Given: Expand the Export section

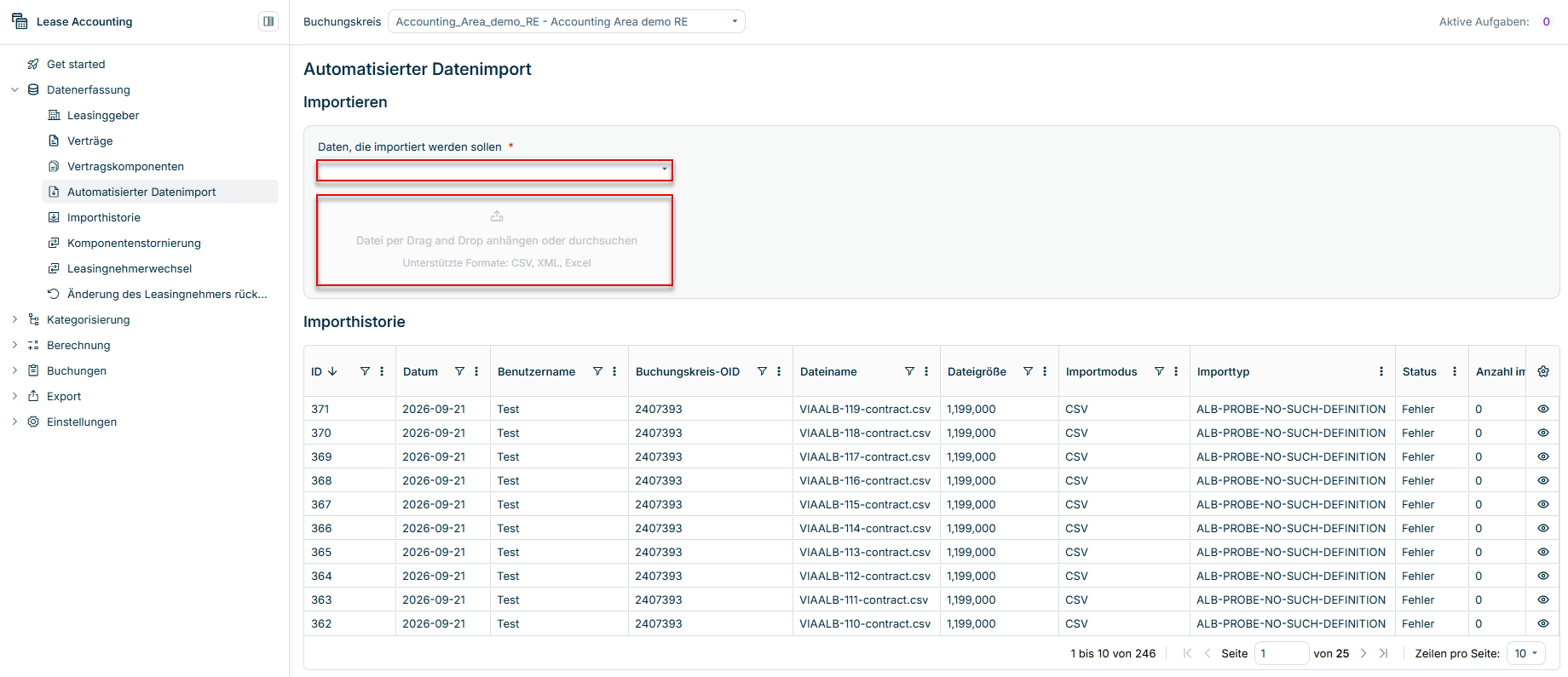Looking at the screenshot, I should pos(14,396).
